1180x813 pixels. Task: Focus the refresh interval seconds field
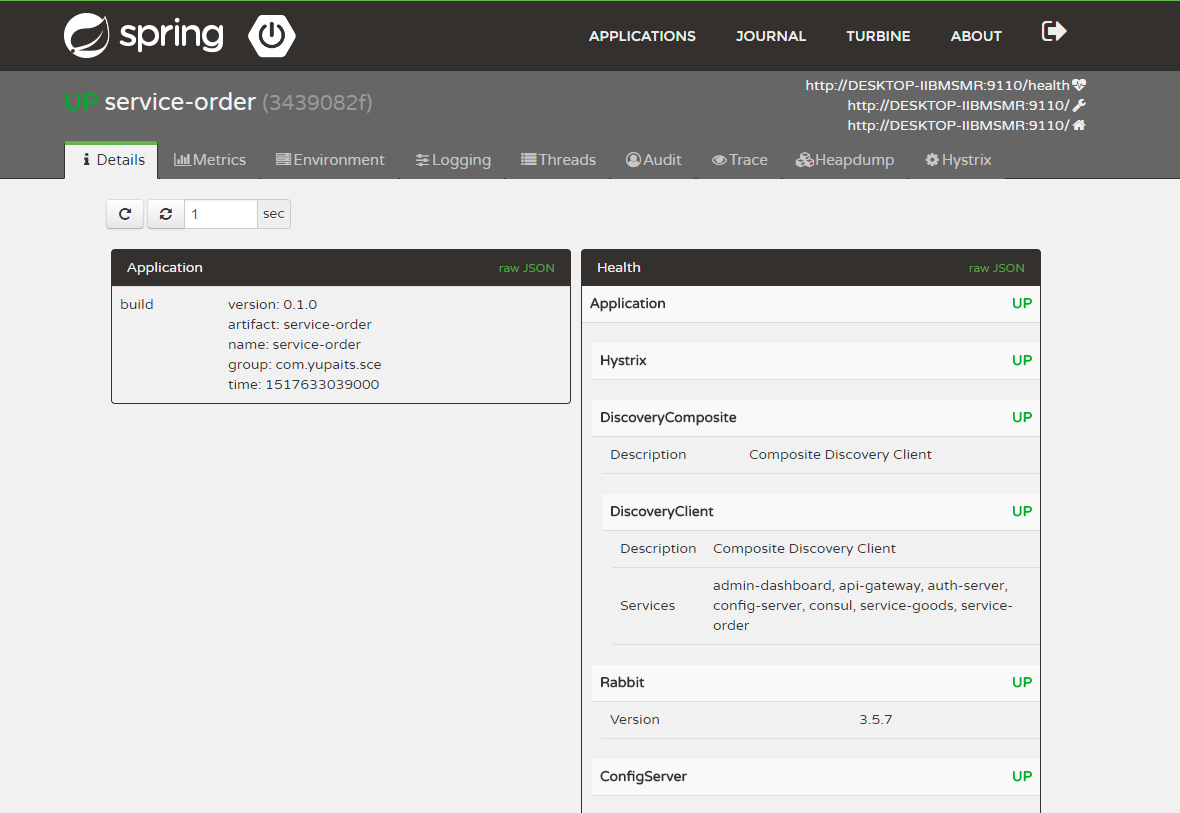[220, 214]
